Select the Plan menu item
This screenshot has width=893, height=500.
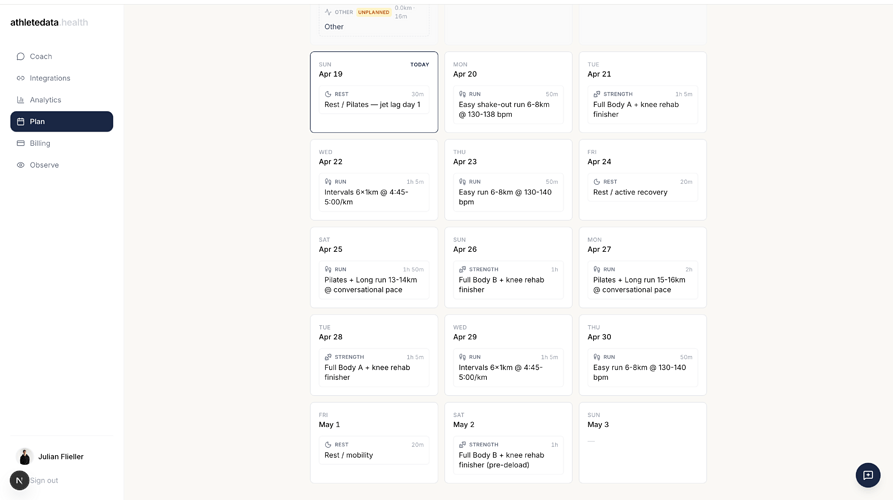(62, 121)
